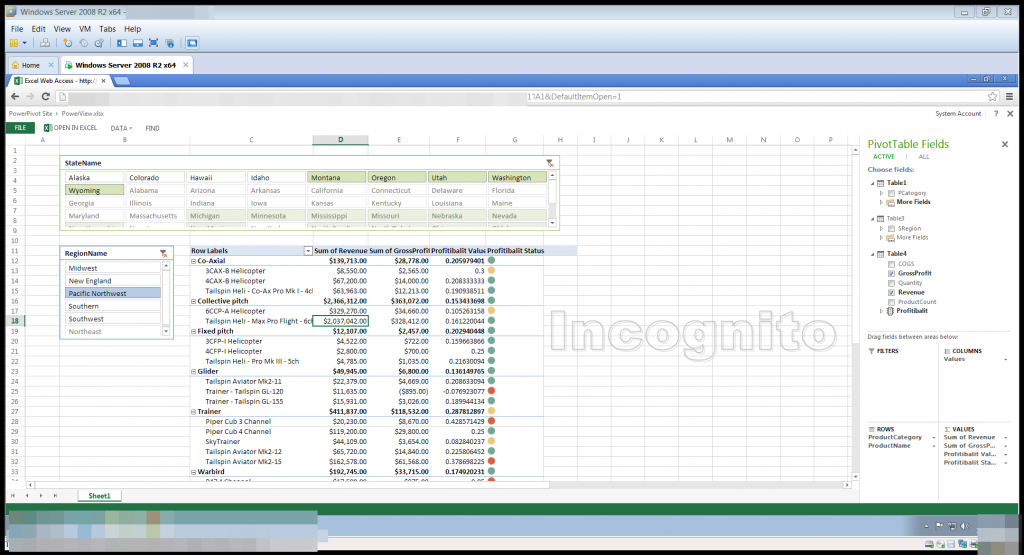The width and height of the screenshot is (1024, 555).
Task: Open the Sum of Revenue value dropdown
Action: [1006, 437]
